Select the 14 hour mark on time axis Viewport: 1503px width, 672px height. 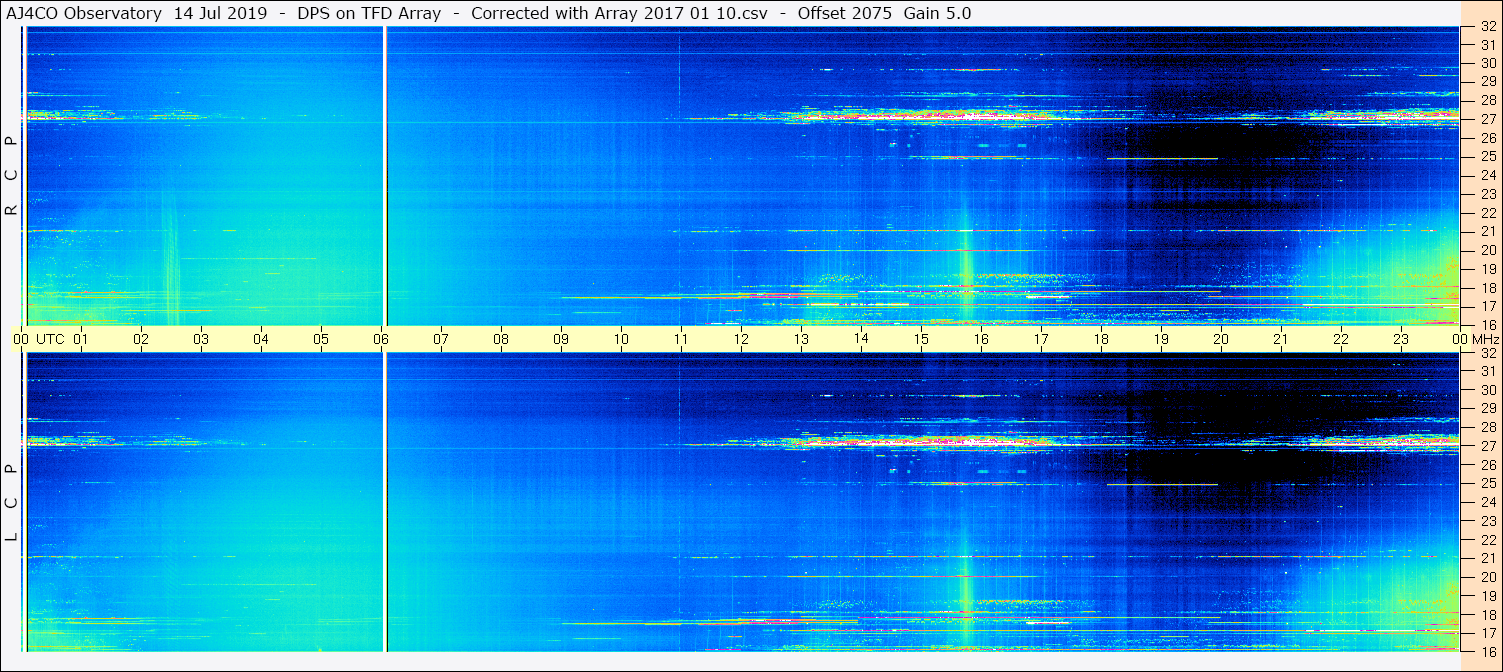click(x=861, y=338)
